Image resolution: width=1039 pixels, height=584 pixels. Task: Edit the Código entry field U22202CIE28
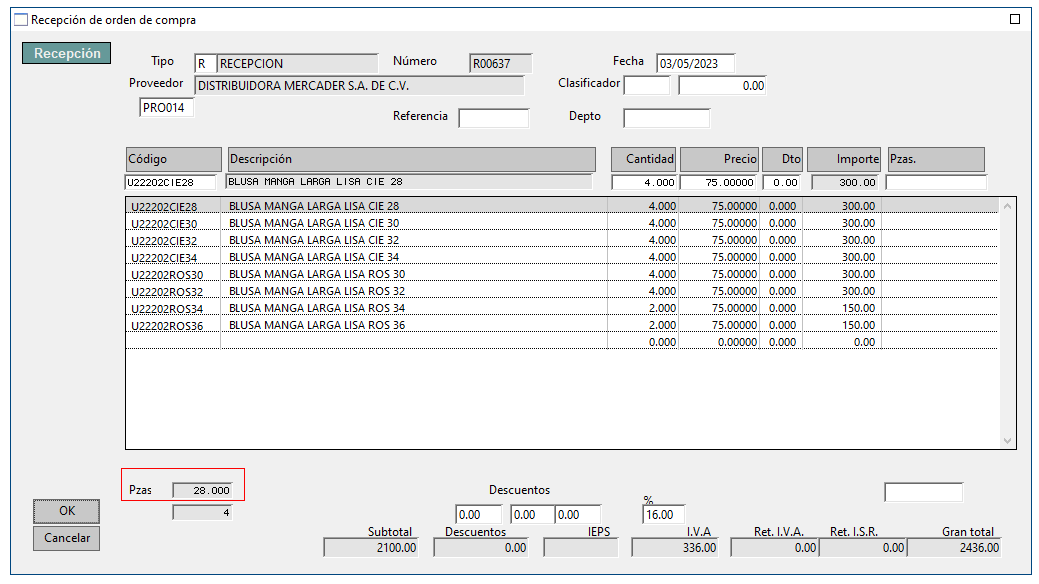pos(170,182)
